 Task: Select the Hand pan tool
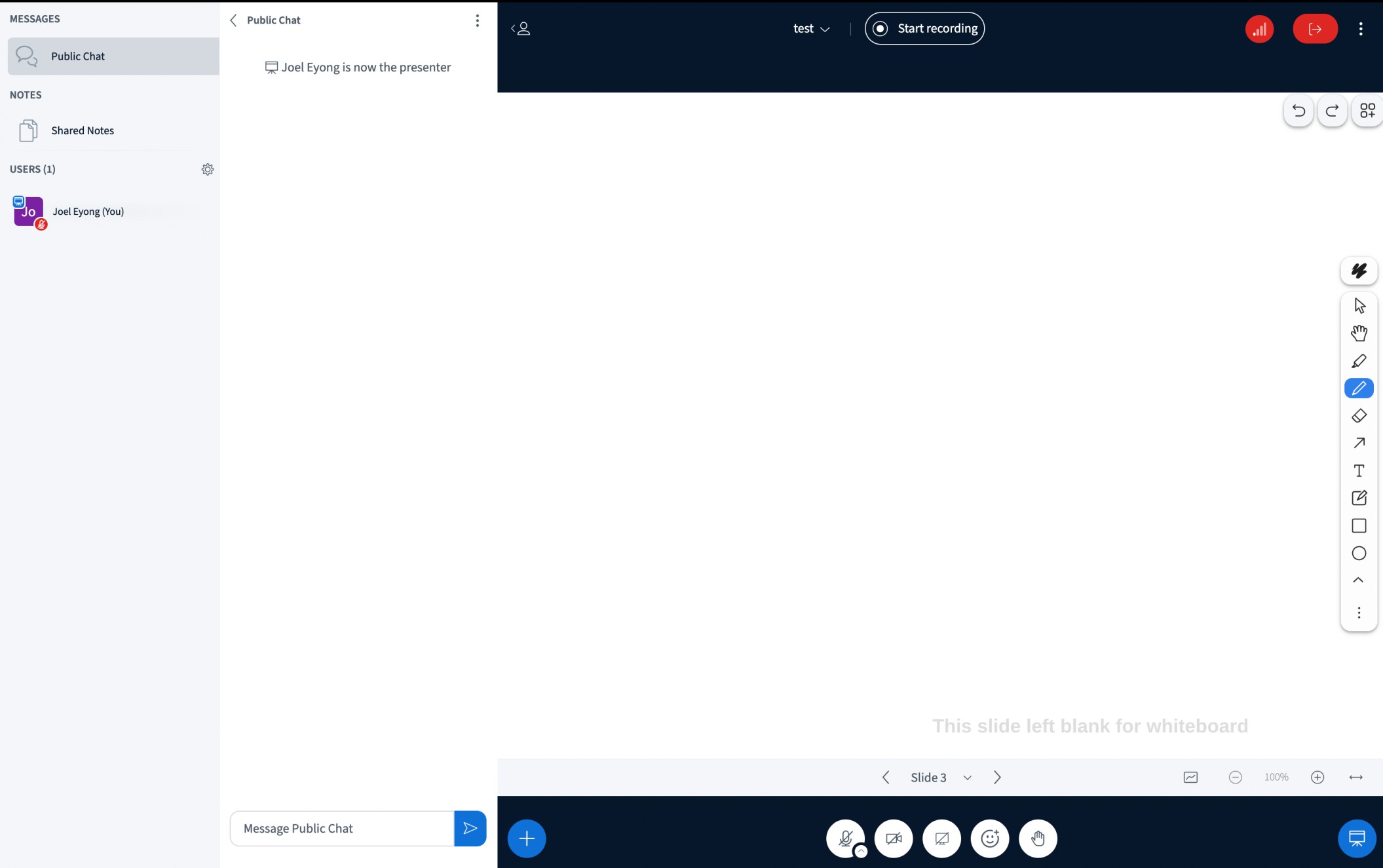[x=1359, y=332]
